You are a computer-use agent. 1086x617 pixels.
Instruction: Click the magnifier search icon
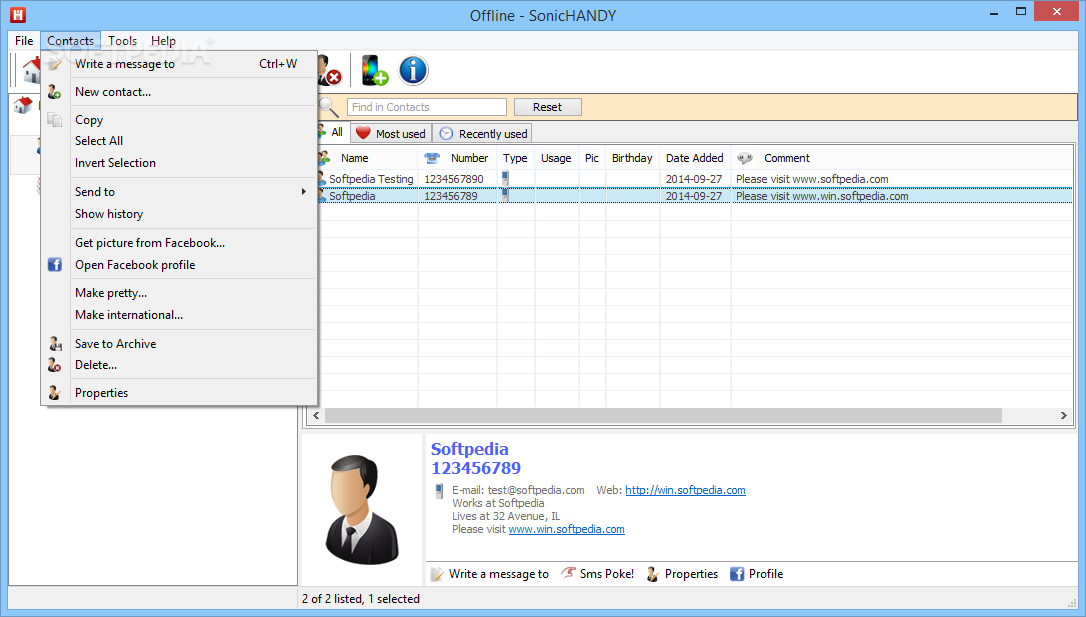tap(328, 107)
